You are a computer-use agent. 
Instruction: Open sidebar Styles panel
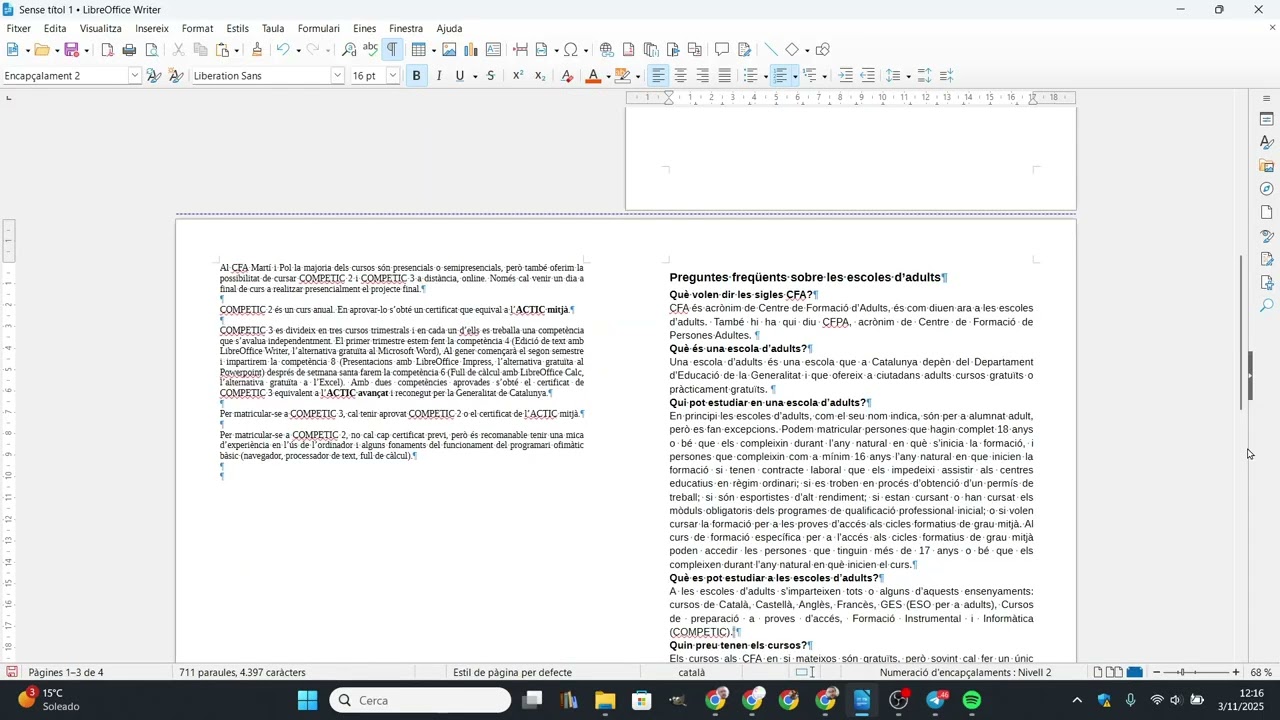1266,143
